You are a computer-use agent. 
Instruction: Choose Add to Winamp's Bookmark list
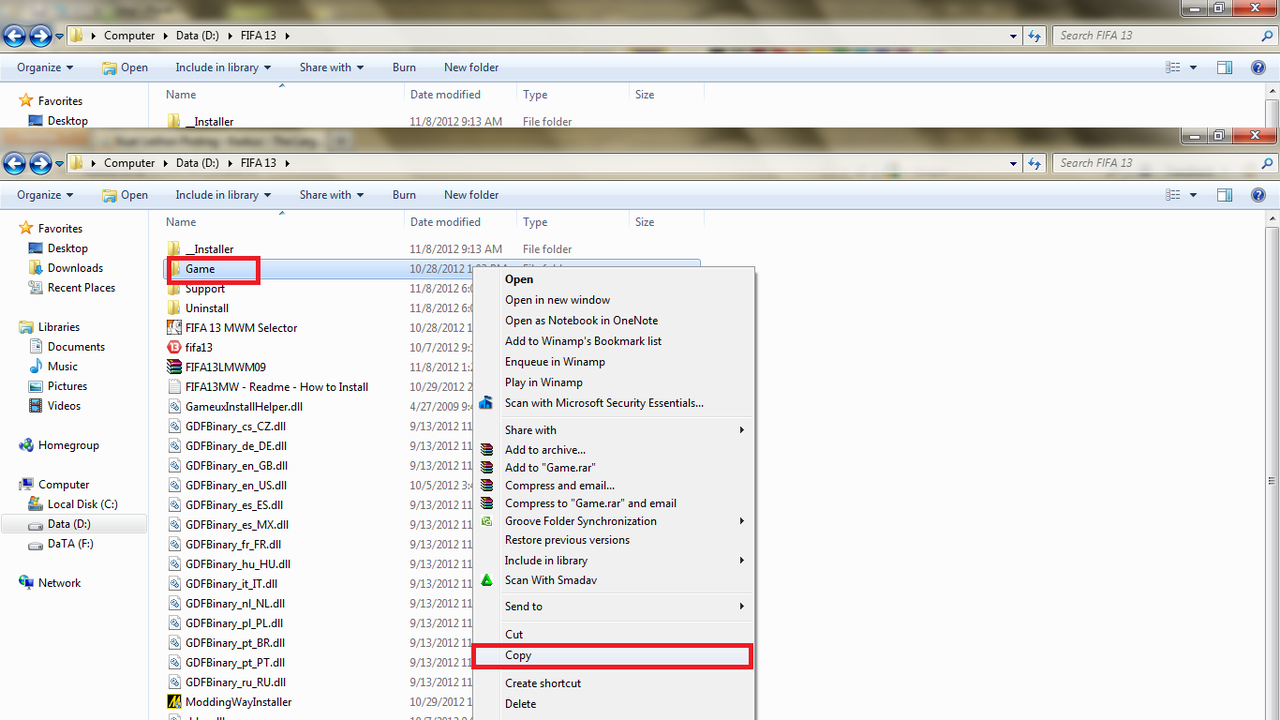coord(612,341)
